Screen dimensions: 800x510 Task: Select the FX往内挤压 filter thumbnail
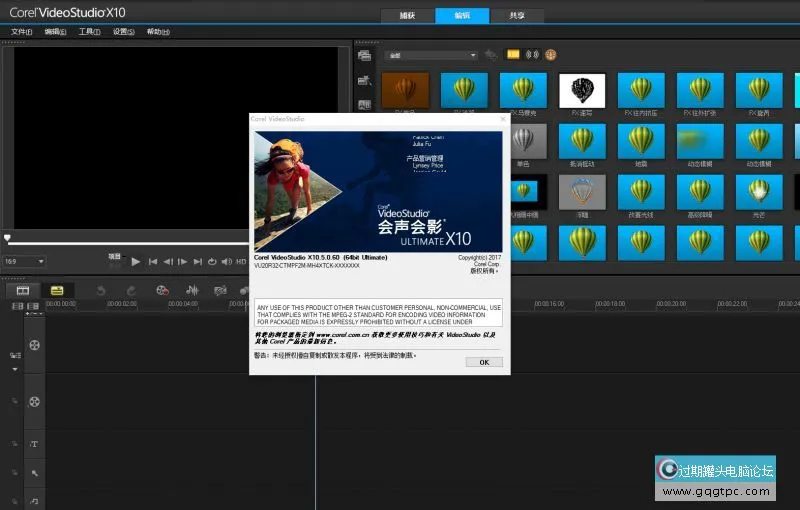641,91
